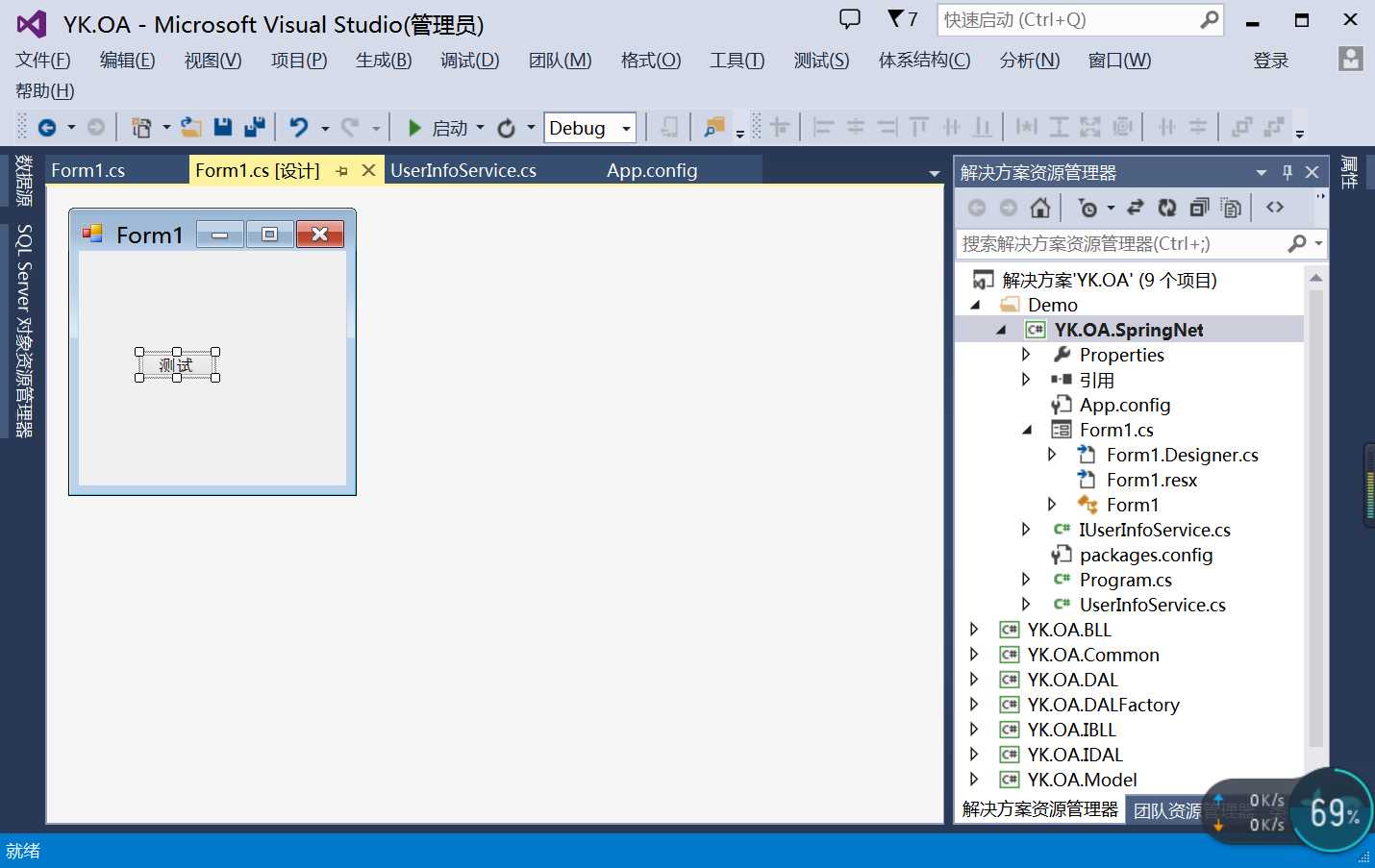This screenshot has height=868, width=1375.
Task: Collapse the YK.OA.SpringNet project node
Action: point(1001,330)
